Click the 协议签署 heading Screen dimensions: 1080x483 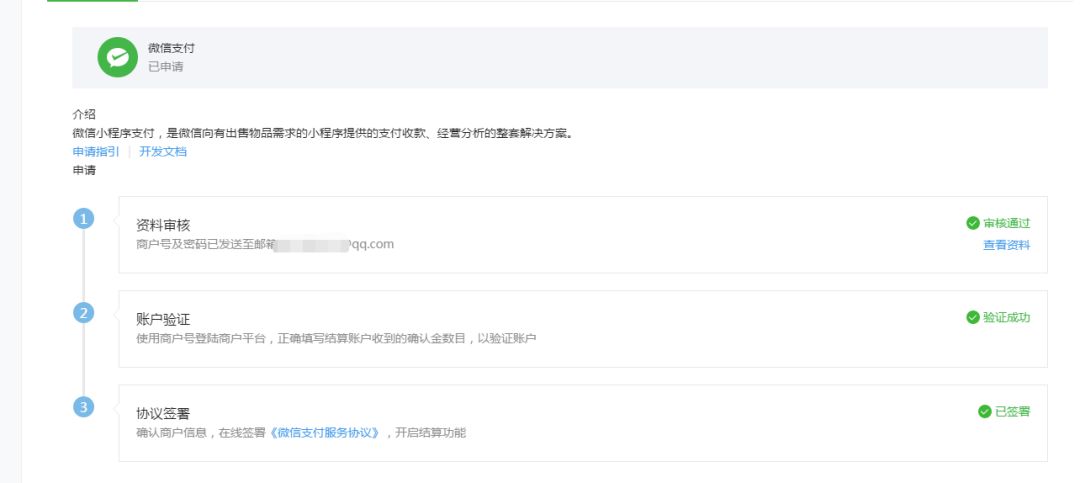(x=163, y=413)
